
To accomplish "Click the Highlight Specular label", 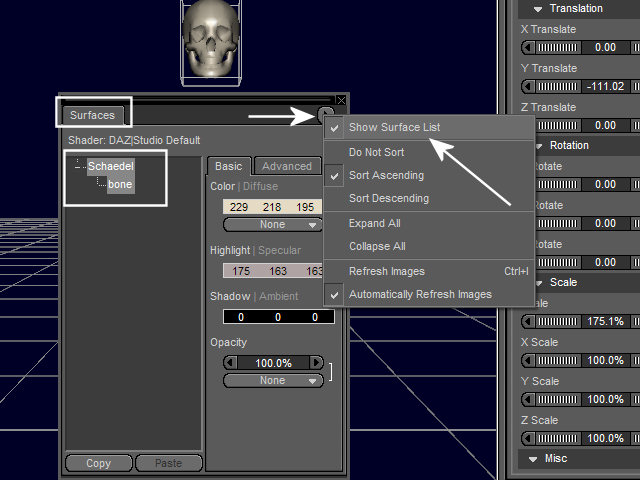I will click(x=256, y=251).
